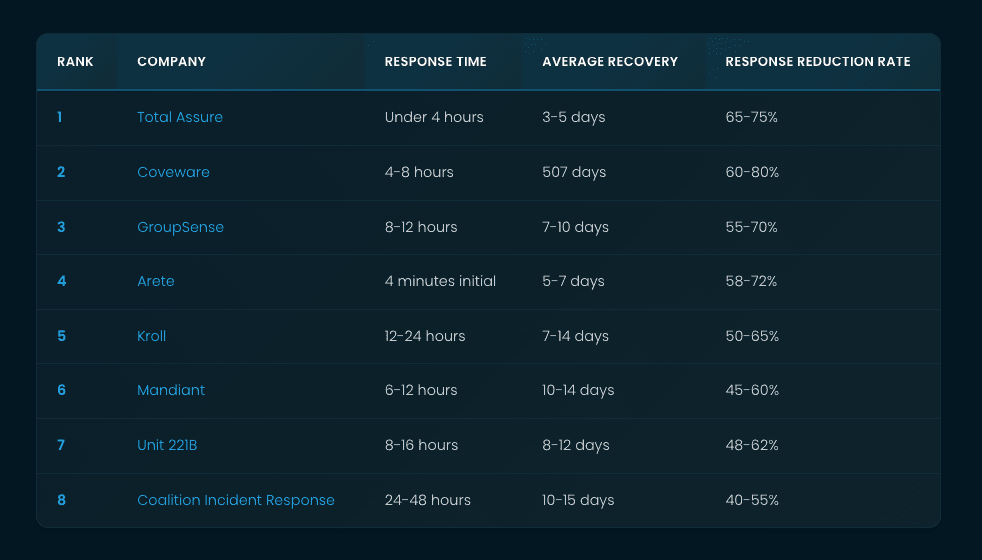This screenshot has width=982, height=560.
Task: Click the RANK column header
Action: (75, 61)
